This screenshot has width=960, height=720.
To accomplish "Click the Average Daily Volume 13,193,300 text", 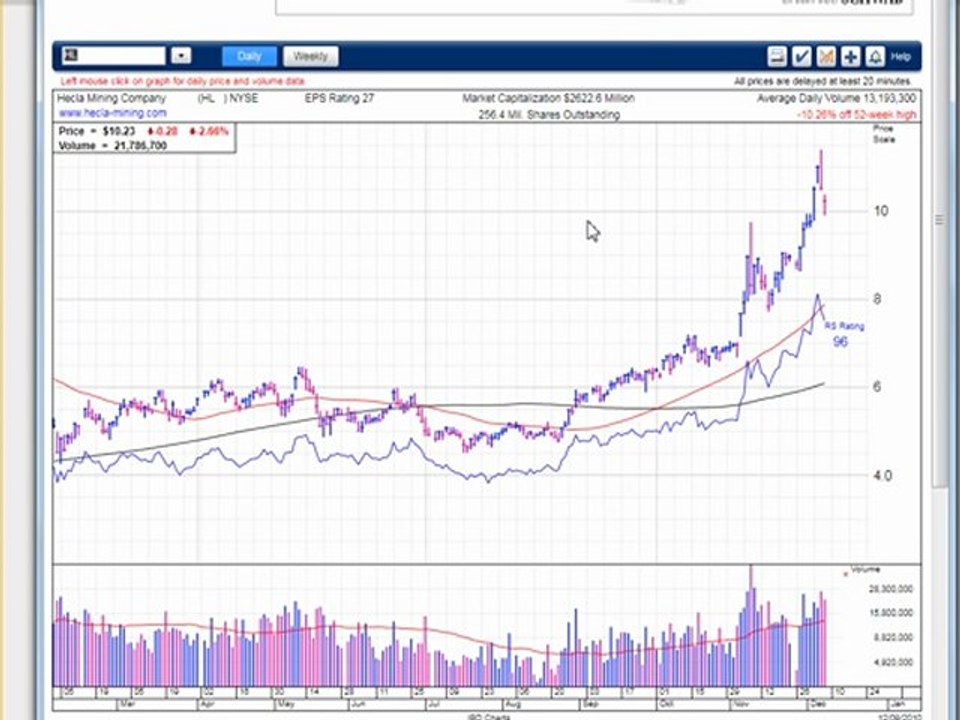I will [836, 99].
